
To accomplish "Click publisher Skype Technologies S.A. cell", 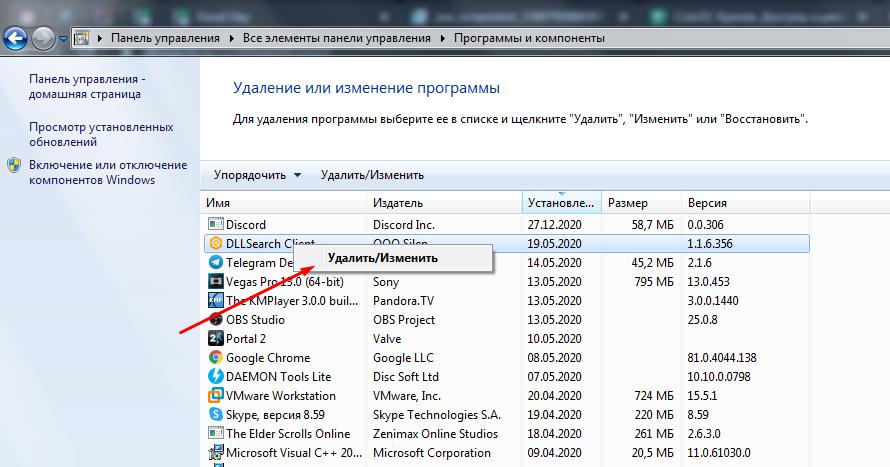I will [437, 415].
